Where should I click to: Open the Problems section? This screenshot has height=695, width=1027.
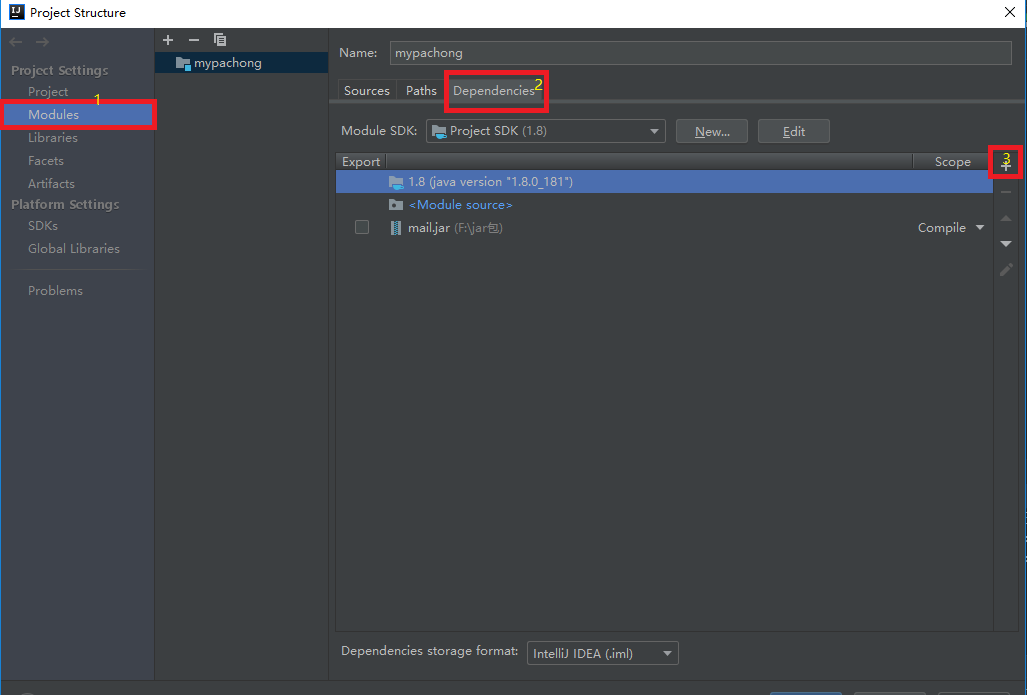click(55, 290)
